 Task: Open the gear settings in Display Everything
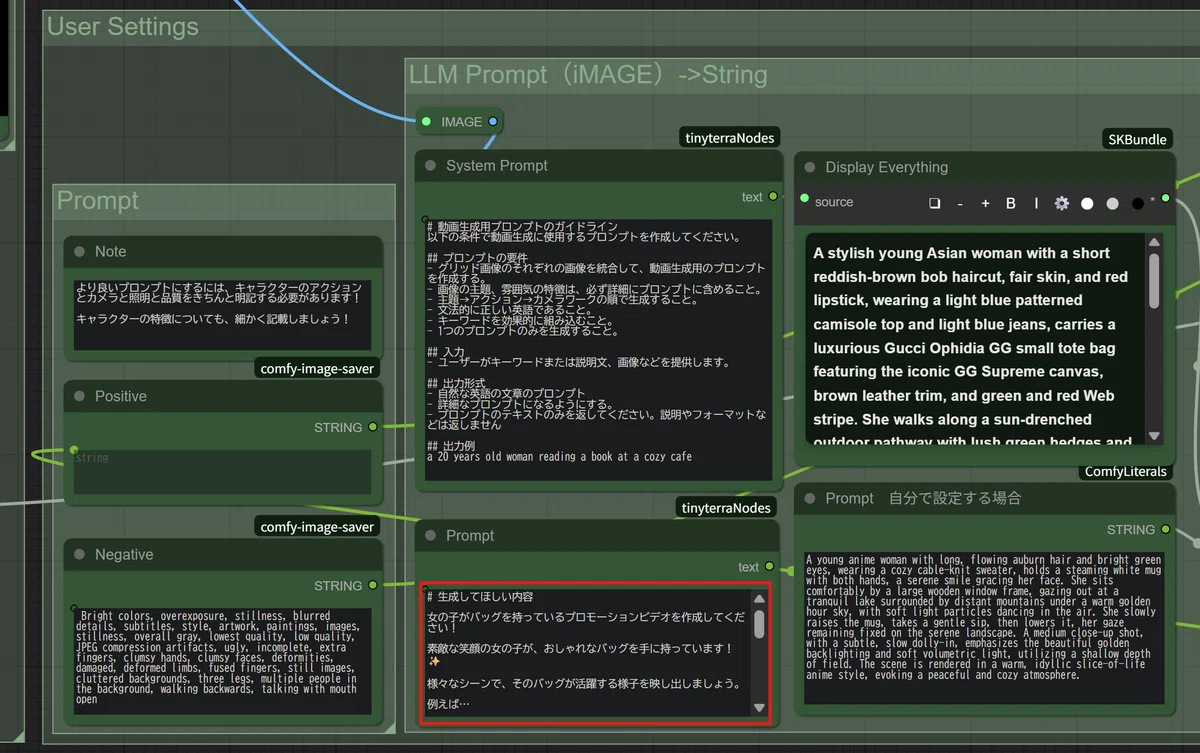1062,203
